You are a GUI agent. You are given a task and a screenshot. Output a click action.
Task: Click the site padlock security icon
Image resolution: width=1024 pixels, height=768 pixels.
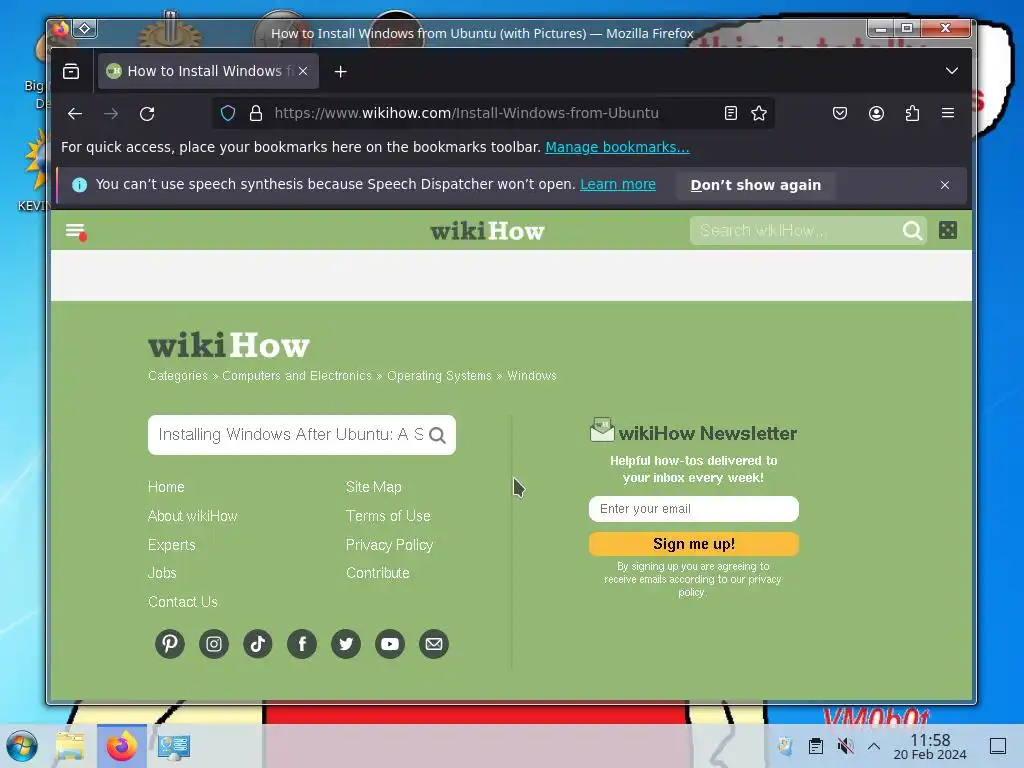256,114
